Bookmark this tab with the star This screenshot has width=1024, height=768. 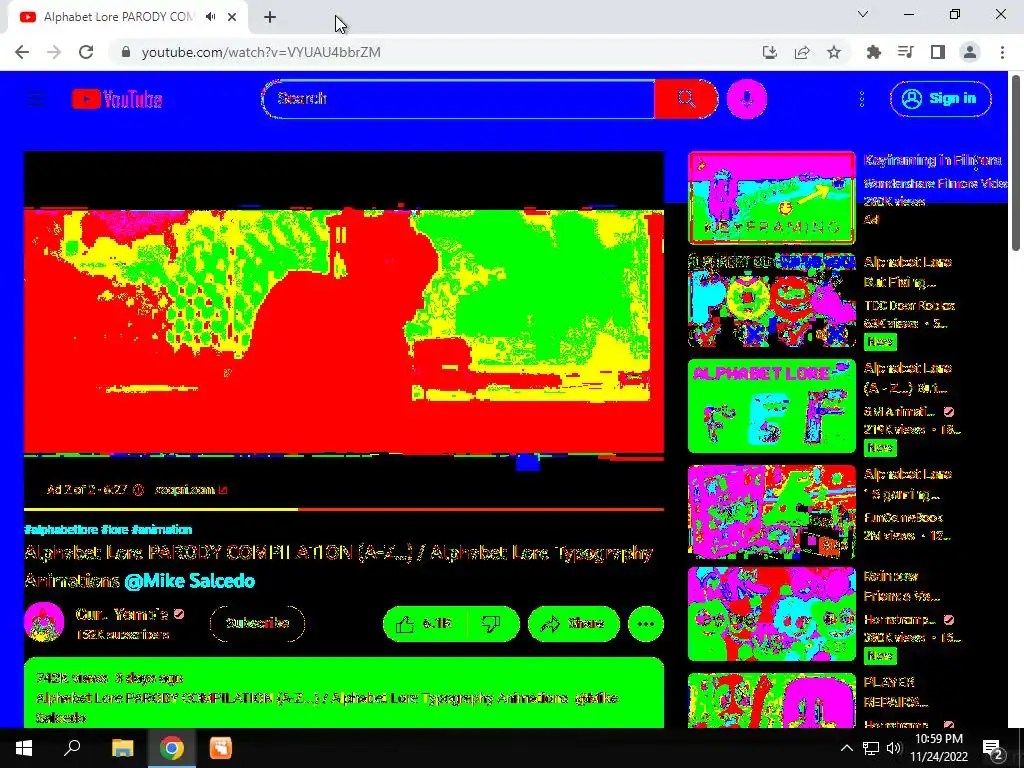point(834,52)
